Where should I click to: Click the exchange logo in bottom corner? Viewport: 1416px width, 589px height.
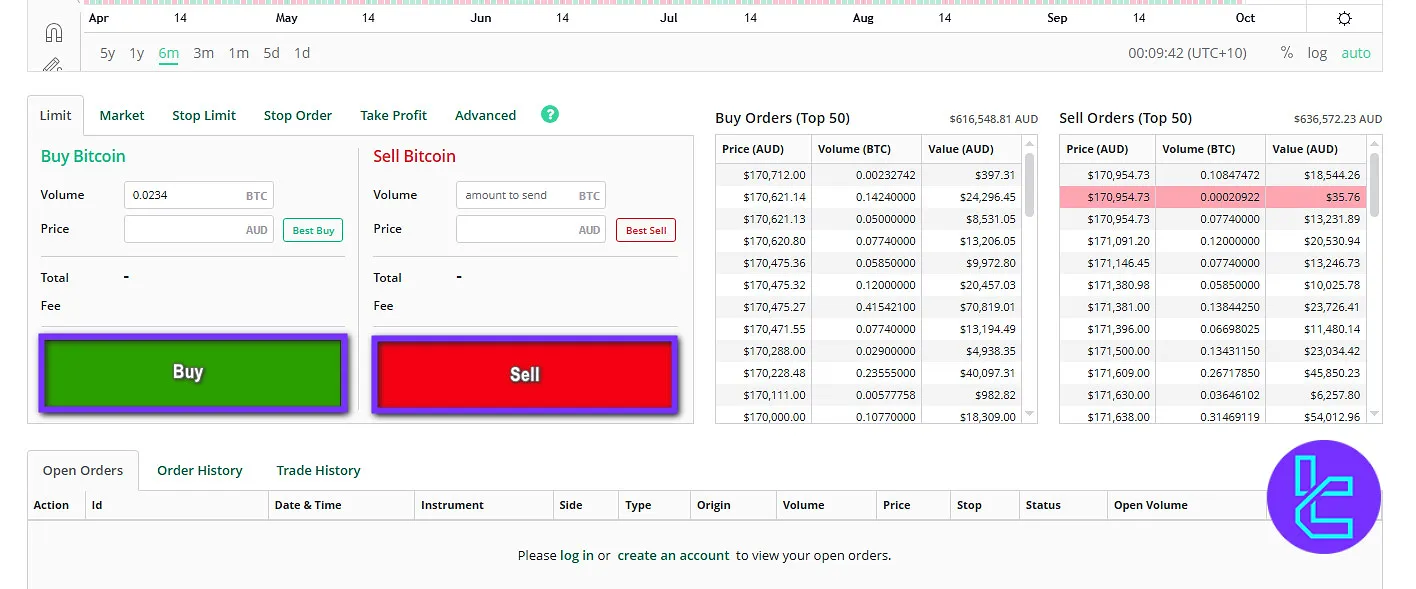(x=1323, y=497)
